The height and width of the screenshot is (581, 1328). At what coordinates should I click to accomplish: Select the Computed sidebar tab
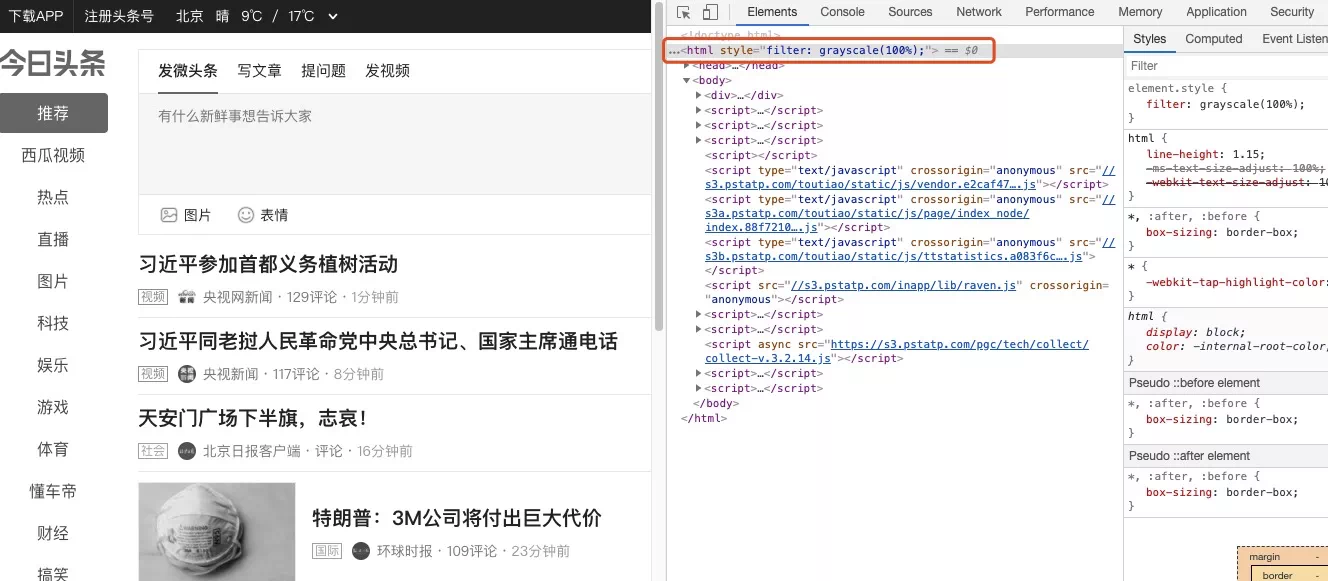click(x=1213, y=39)
